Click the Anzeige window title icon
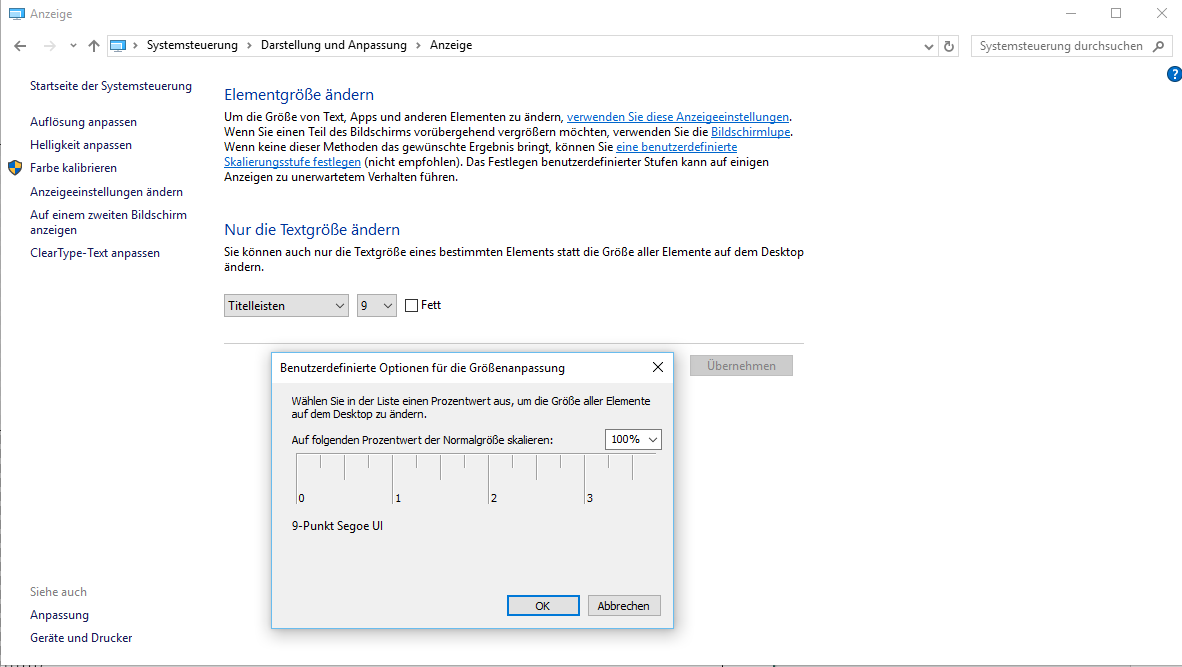1182x667 pixels. click(x=17, y=14)
